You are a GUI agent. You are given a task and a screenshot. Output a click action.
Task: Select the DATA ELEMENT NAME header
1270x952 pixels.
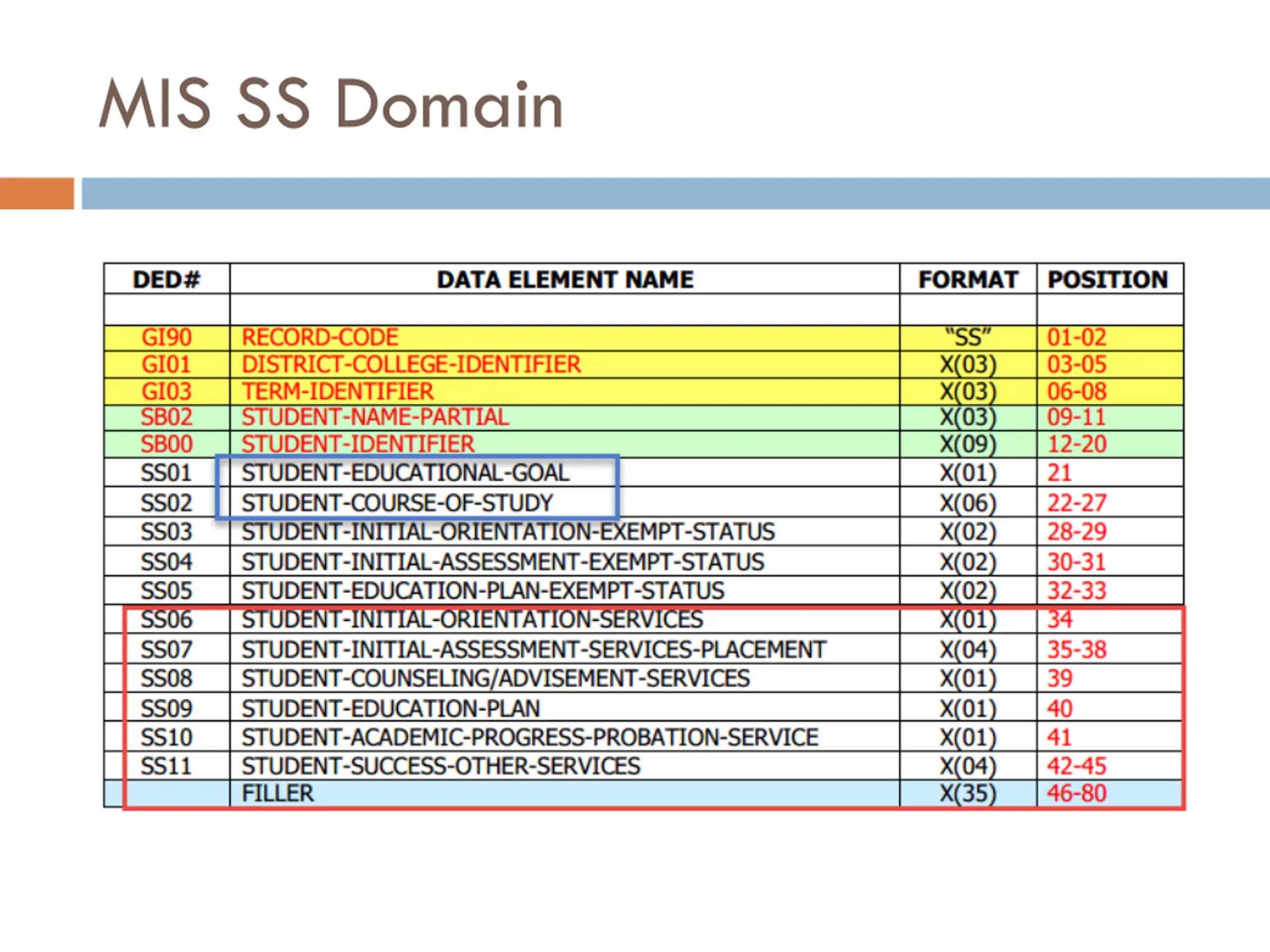[x=565, y=280]
